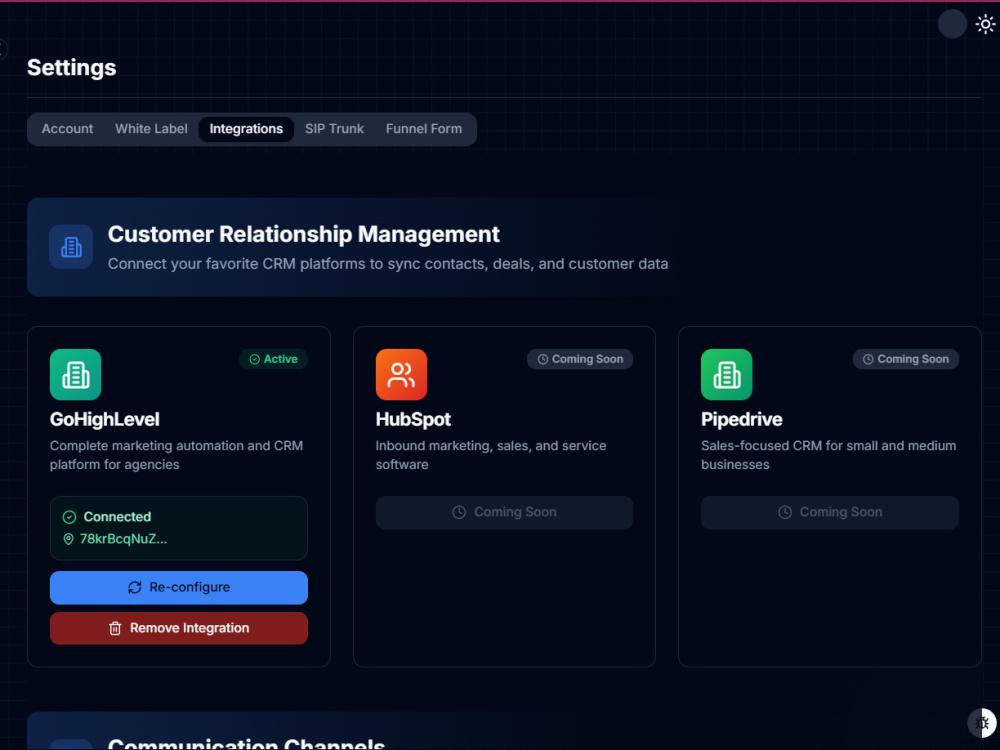The width and height of the screenshot is (1000, 750).
Task: Click the CRM section building icon
Action: point(71,247)
